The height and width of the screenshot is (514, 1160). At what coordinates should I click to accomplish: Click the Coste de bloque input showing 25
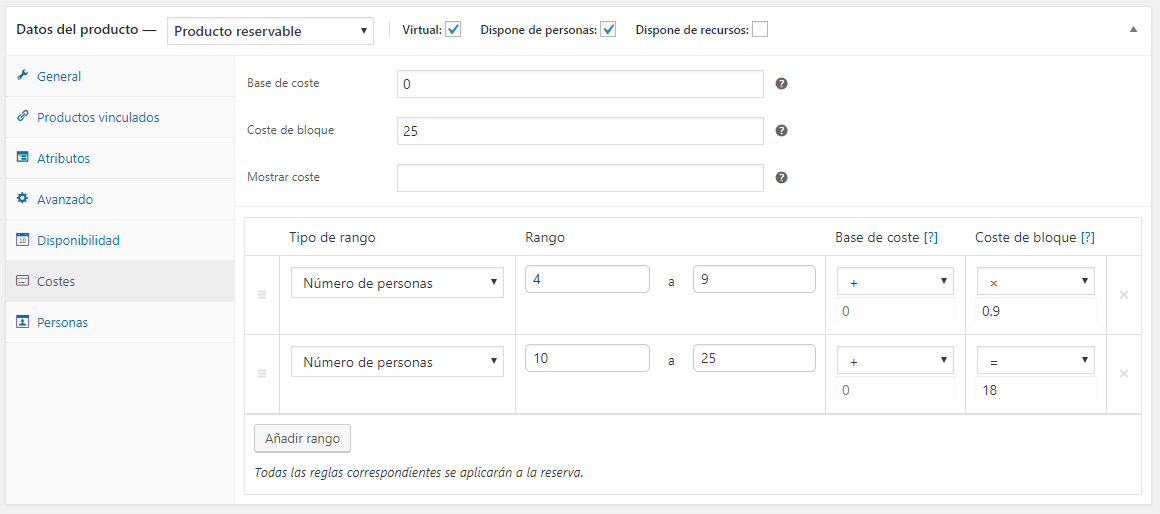(x=580, y=131)
